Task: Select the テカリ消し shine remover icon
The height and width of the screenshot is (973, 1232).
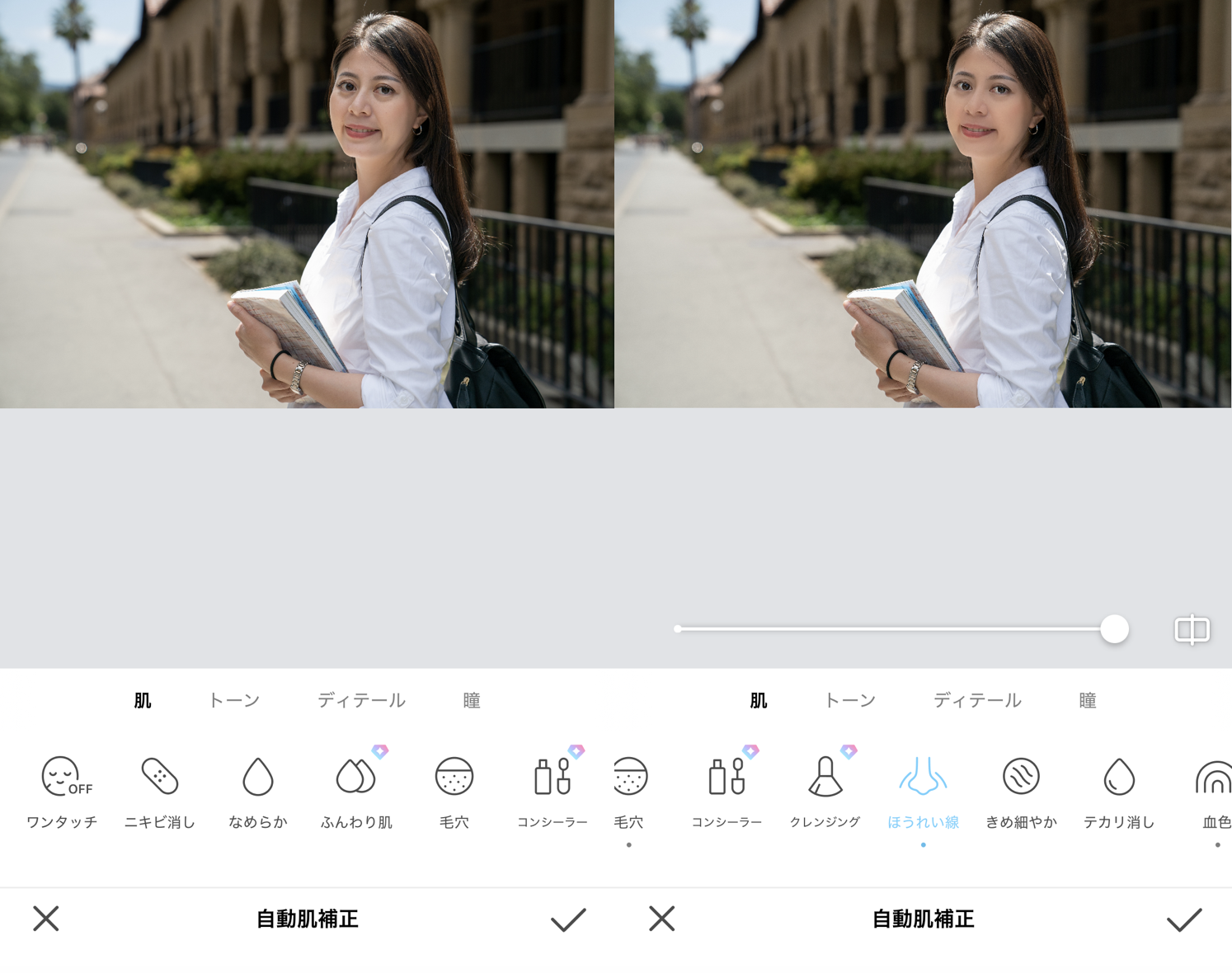Action: [1119, 777]
